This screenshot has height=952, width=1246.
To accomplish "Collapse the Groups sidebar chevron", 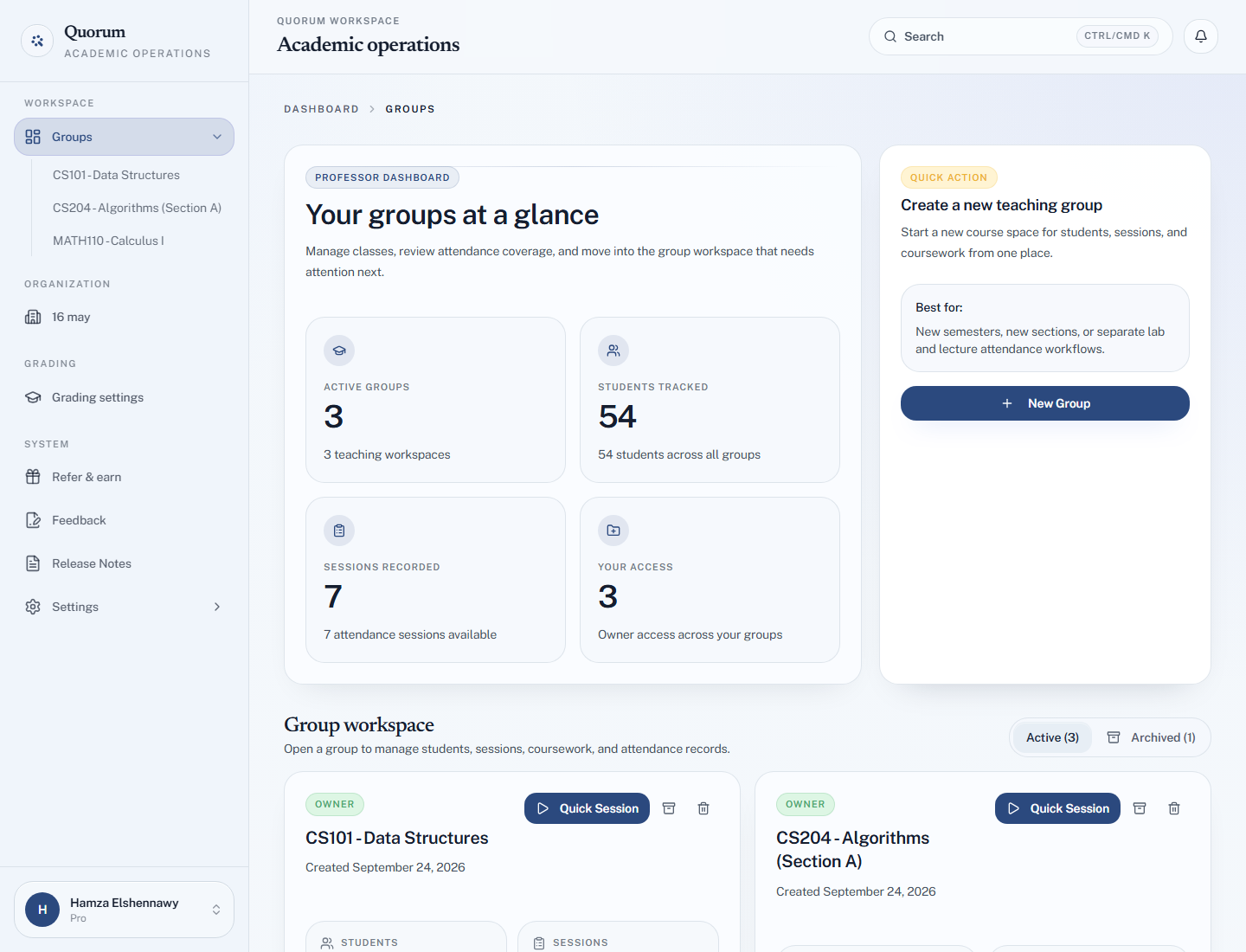I will coord(217,137).
